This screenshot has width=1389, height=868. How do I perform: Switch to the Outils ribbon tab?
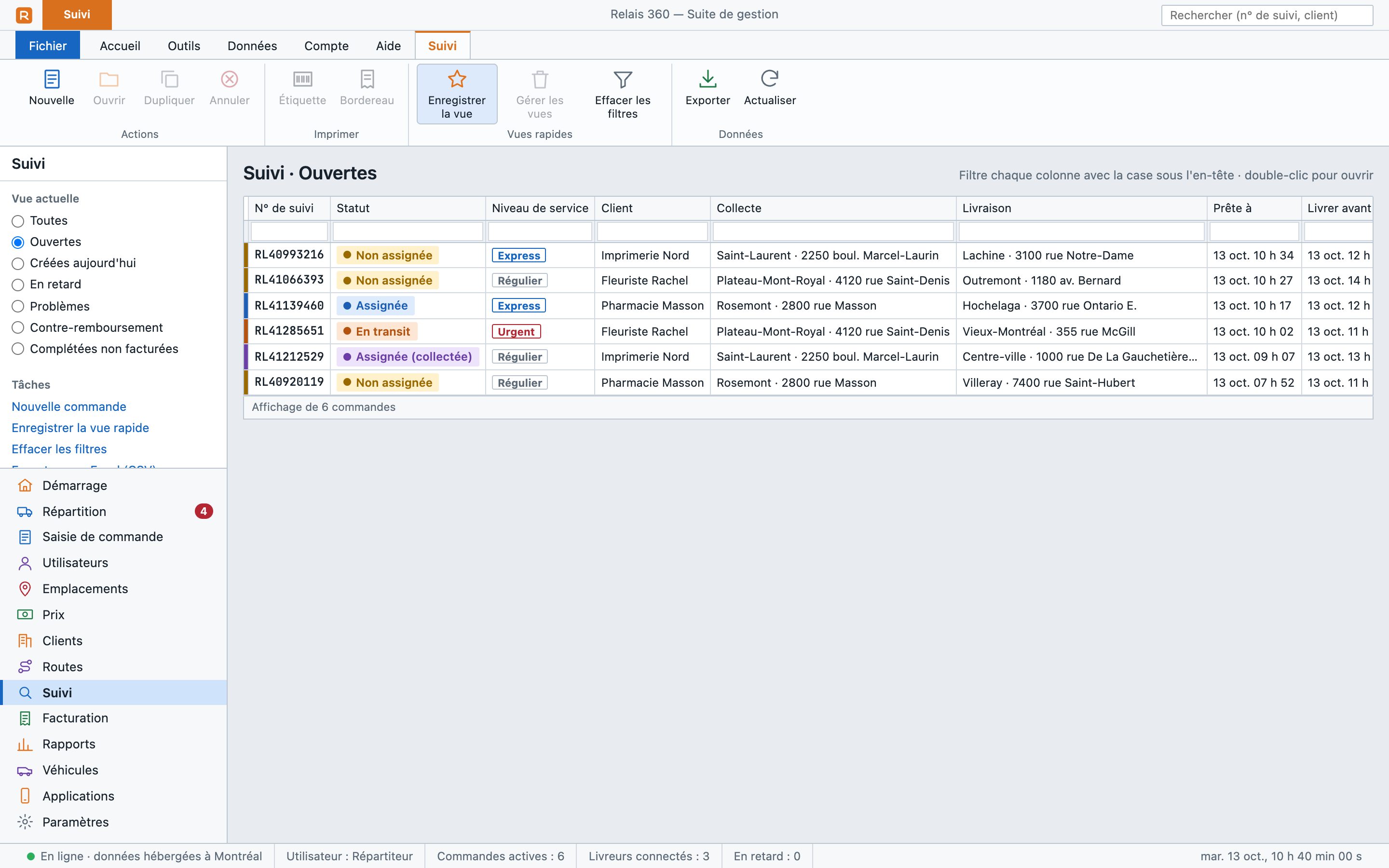pyautogui.click(x=184, y=46)
